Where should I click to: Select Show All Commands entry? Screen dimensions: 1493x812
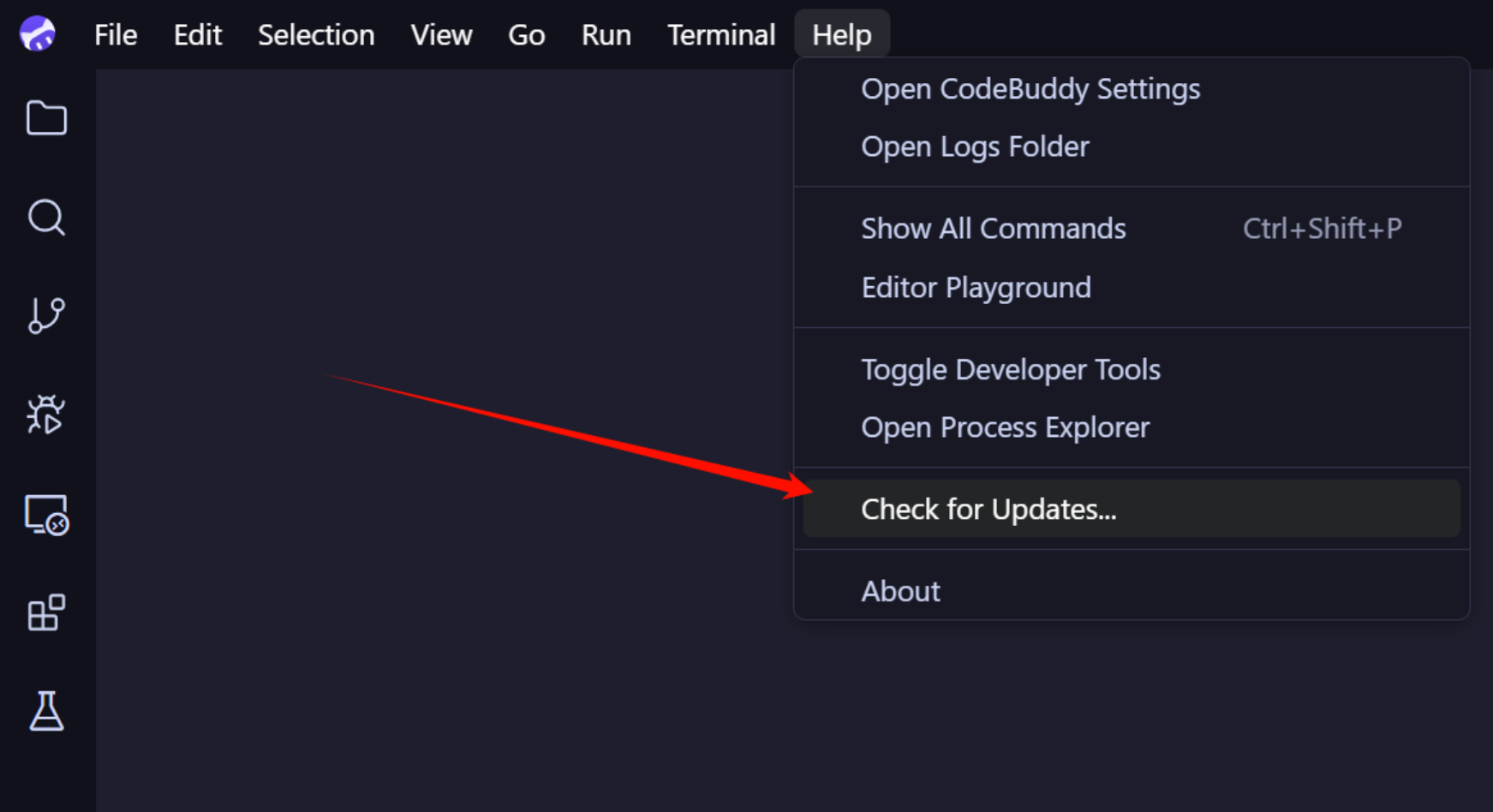tap(994, 229)
